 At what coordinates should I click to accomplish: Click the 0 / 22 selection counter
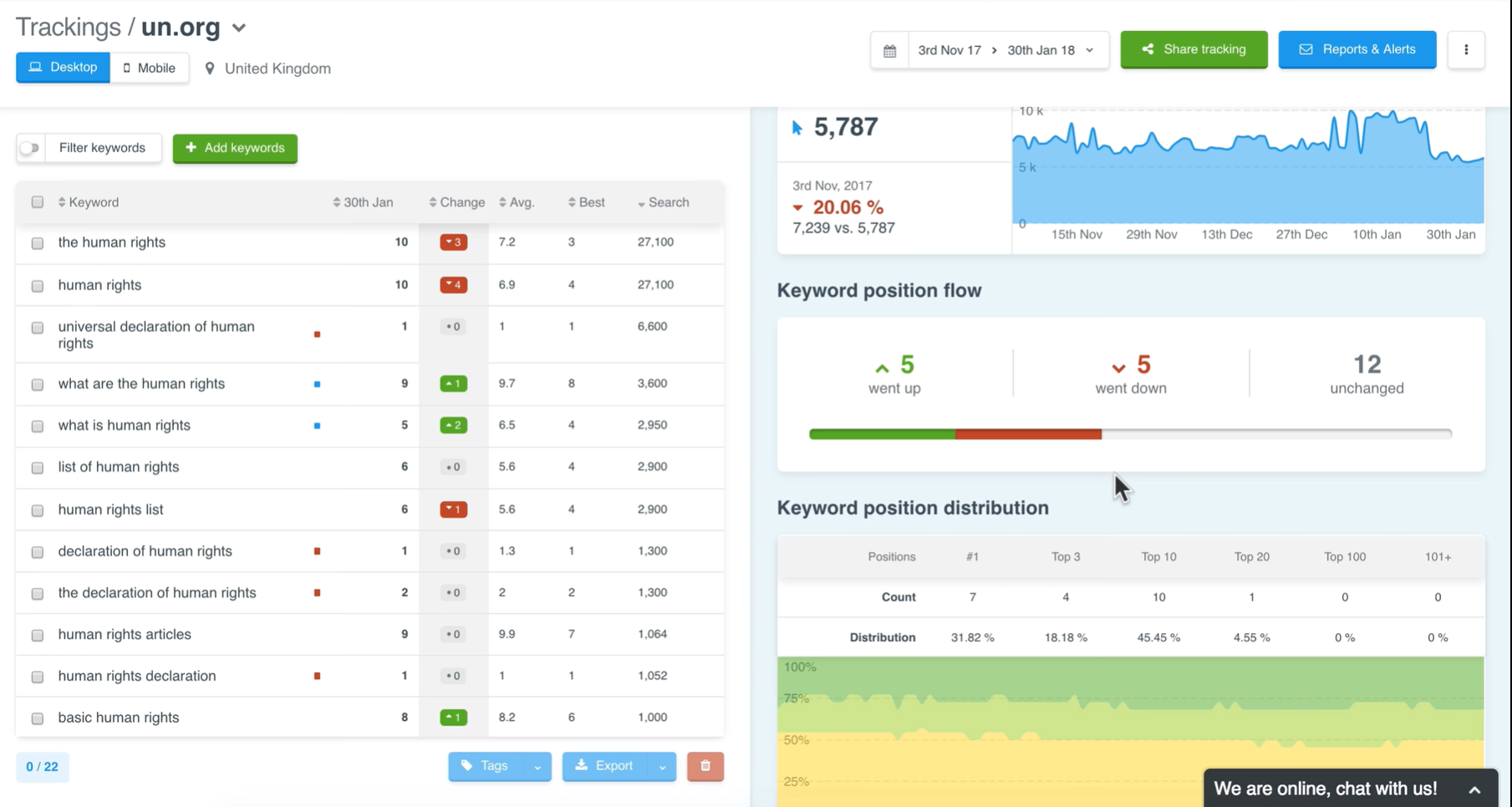(42, 767)
